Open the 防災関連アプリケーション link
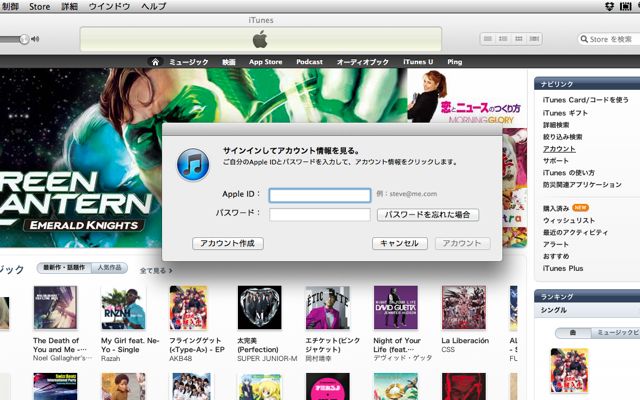640x400 pixels. pos(582,184)
